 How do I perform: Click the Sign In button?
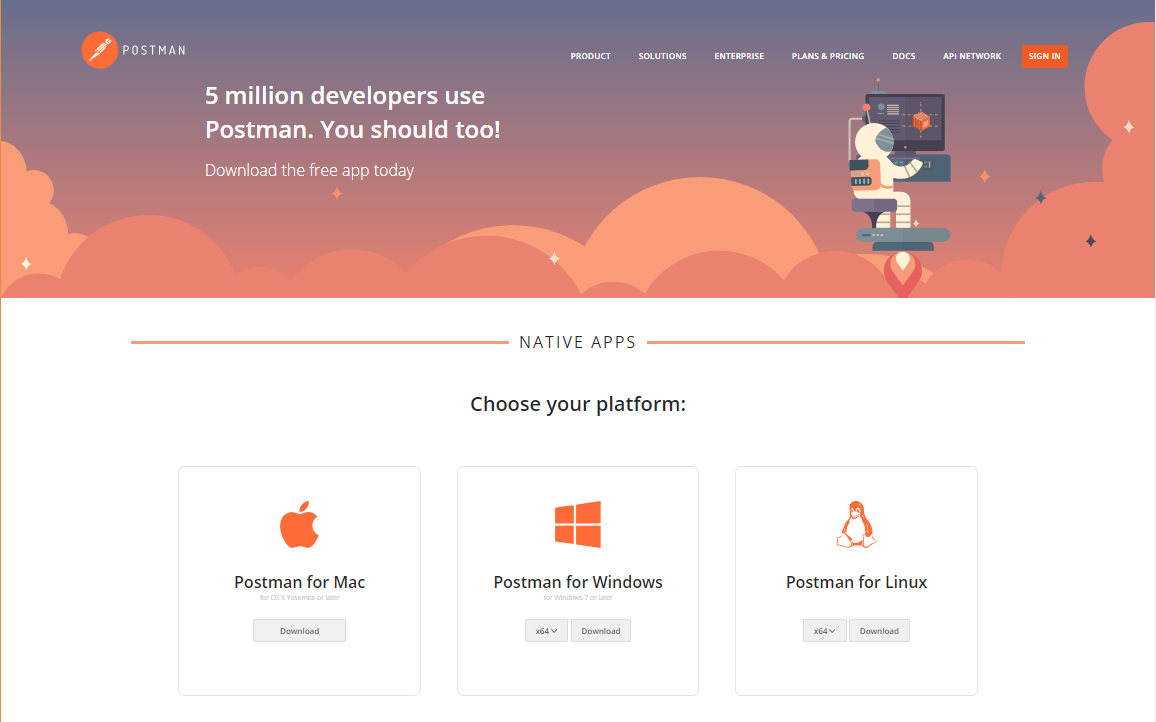1045,56
